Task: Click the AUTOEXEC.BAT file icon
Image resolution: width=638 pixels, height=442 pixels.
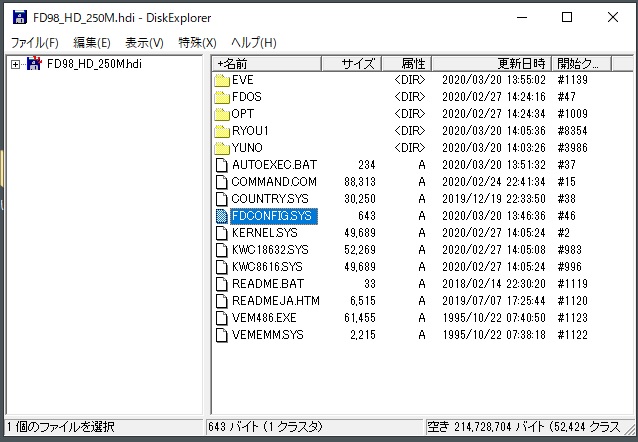Action: pos(222,165)
